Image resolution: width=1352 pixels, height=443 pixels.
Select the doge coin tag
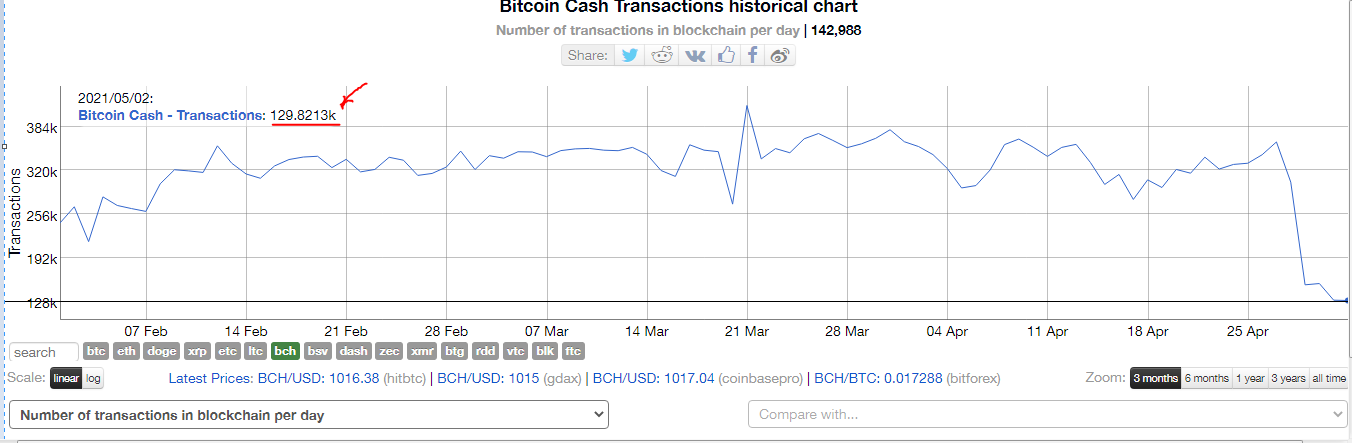tap(162, 351)
